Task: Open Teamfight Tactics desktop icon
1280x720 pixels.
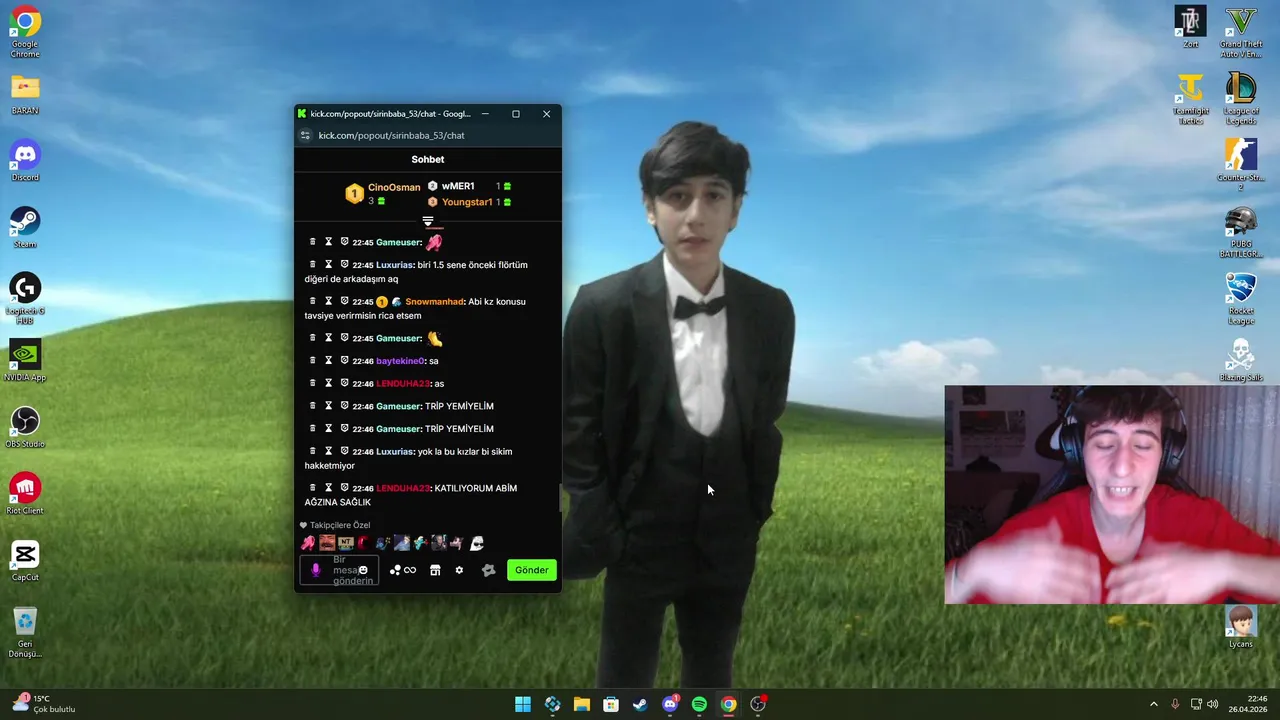Action: pyautogui.click(x=1191, y=99)
